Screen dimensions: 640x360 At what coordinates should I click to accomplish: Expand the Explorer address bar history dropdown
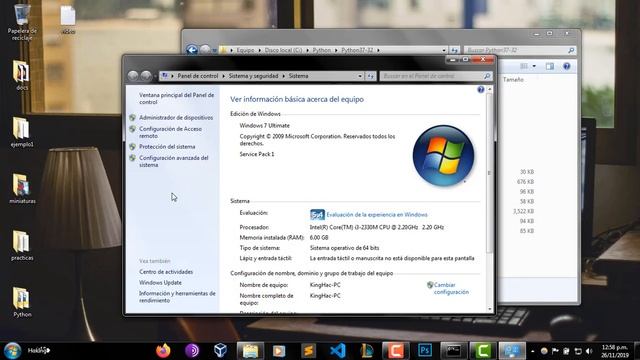click(444, 50)
